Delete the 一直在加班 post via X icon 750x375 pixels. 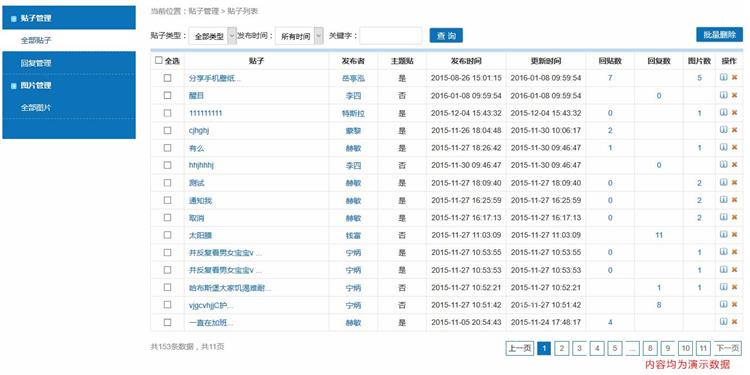(735, 322)
